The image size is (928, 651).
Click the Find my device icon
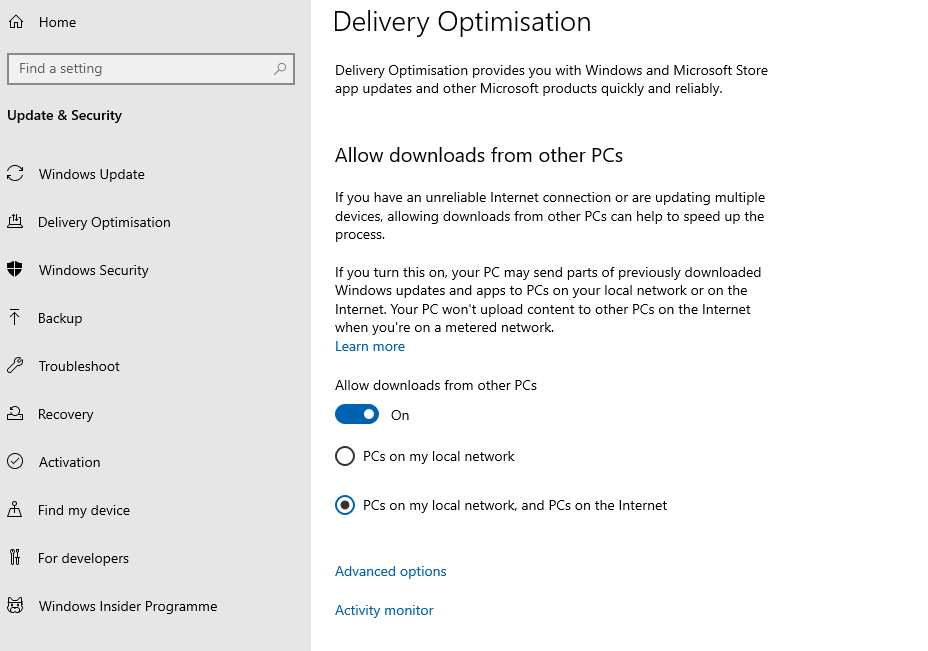[15, 510]
